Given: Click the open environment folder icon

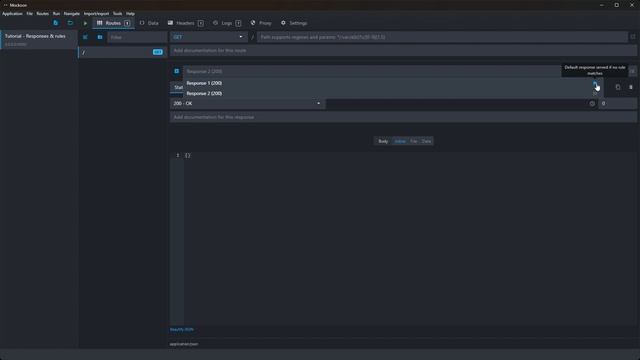Looking at the screenshot, I should point(70,23).
